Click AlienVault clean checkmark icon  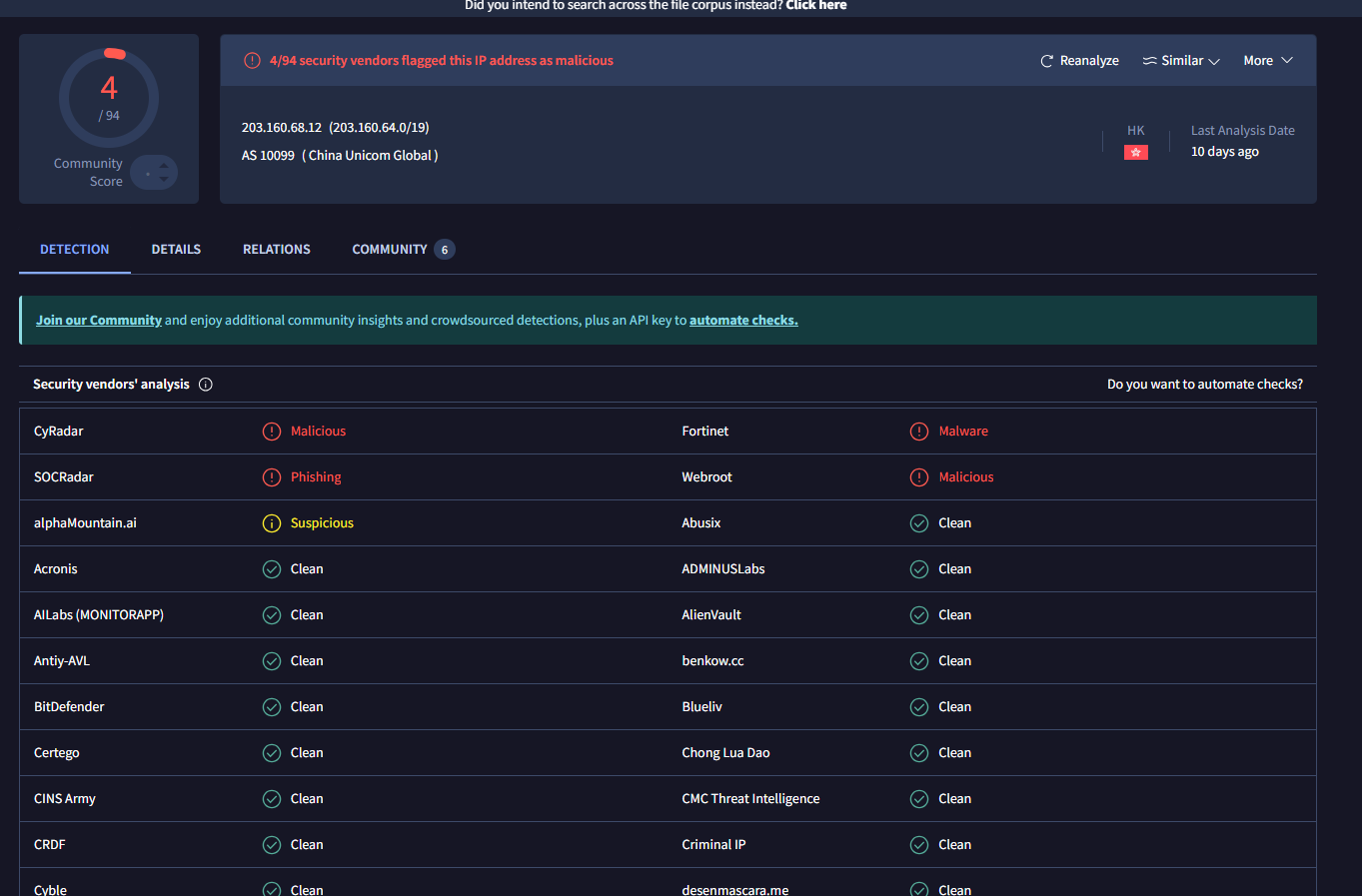point(919,615)
